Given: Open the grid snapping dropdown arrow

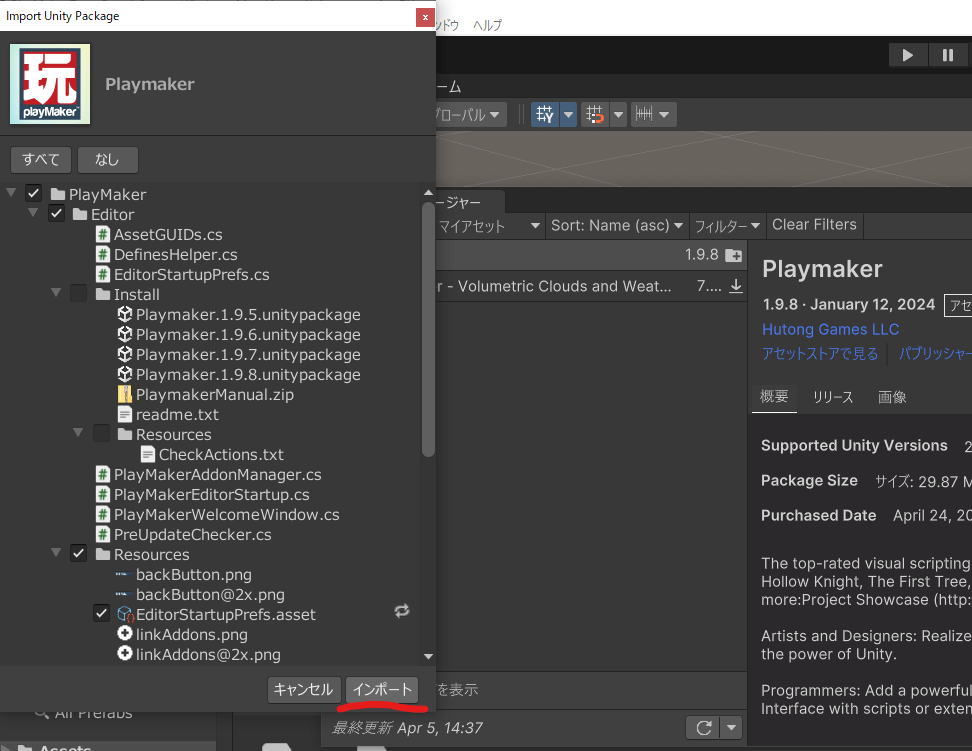Looking at the screenshot, I should coord(618,114).
